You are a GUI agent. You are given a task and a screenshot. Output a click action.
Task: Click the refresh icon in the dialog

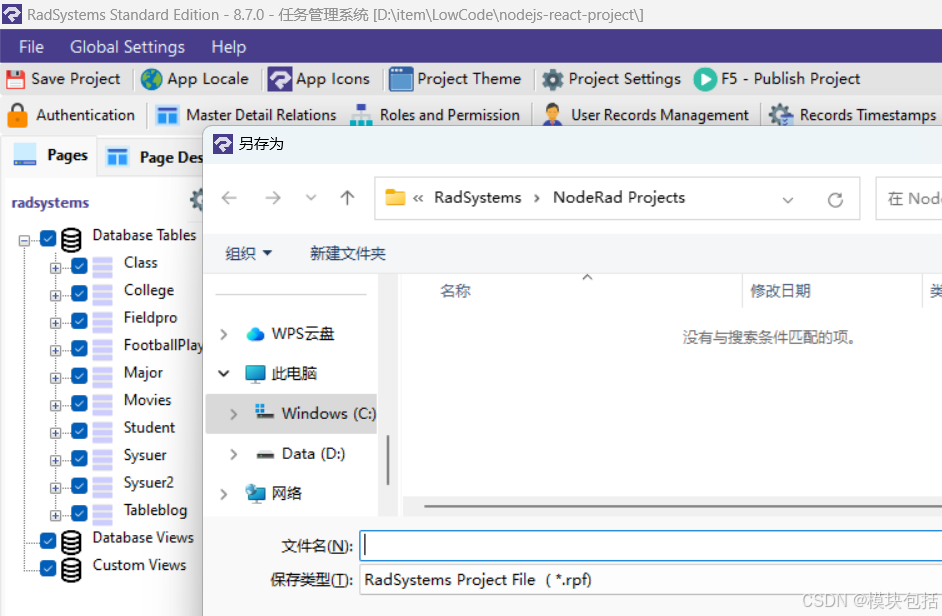tap(836, 198)
